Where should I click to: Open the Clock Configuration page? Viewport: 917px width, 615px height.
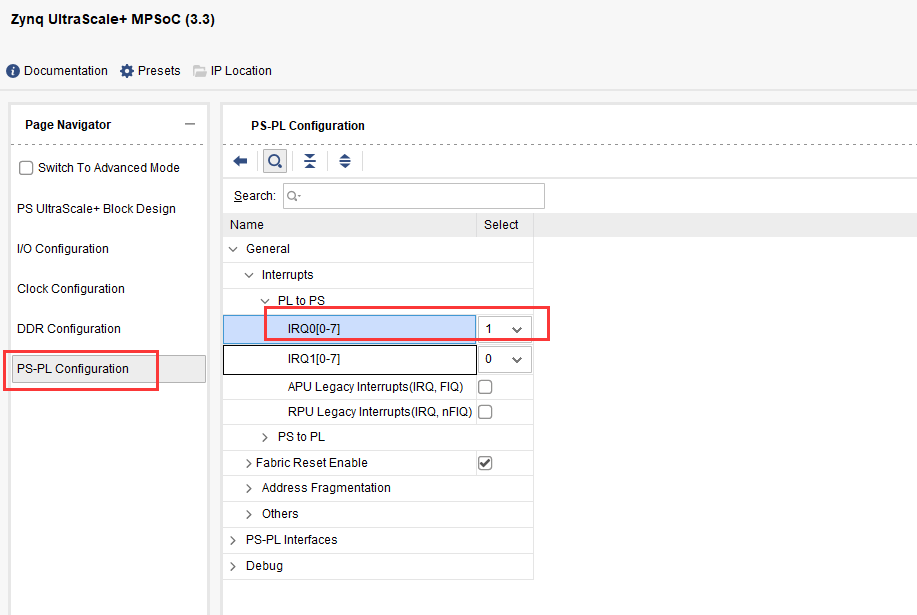click(x=71, y=289)
